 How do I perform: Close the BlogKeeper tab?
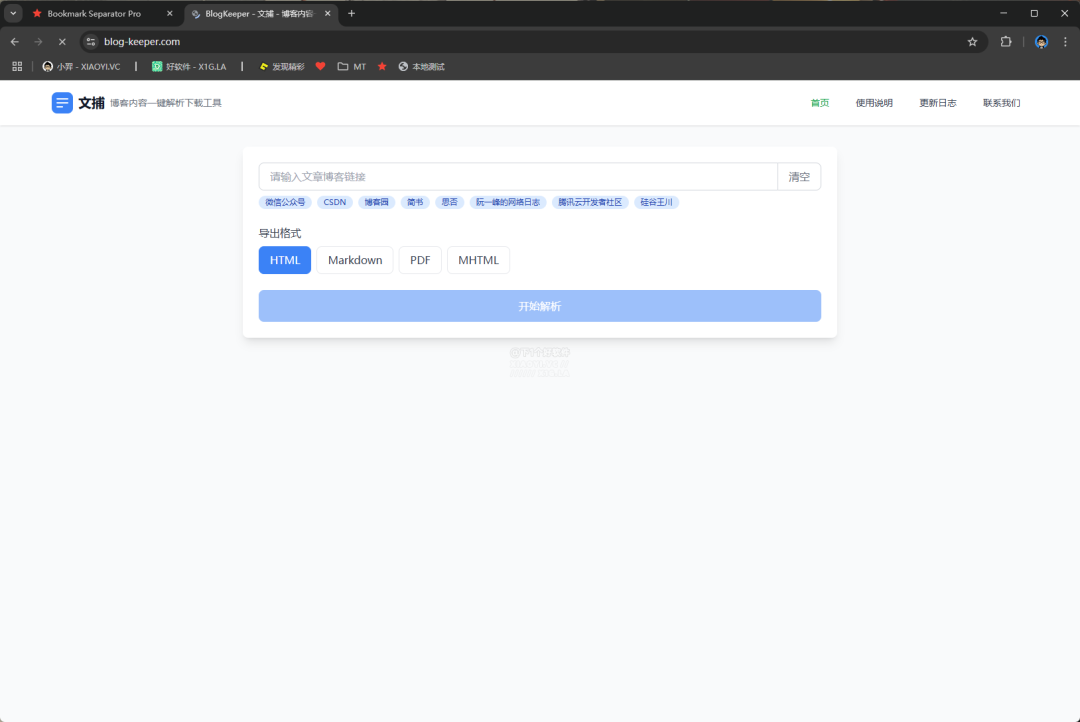(328, 14)
